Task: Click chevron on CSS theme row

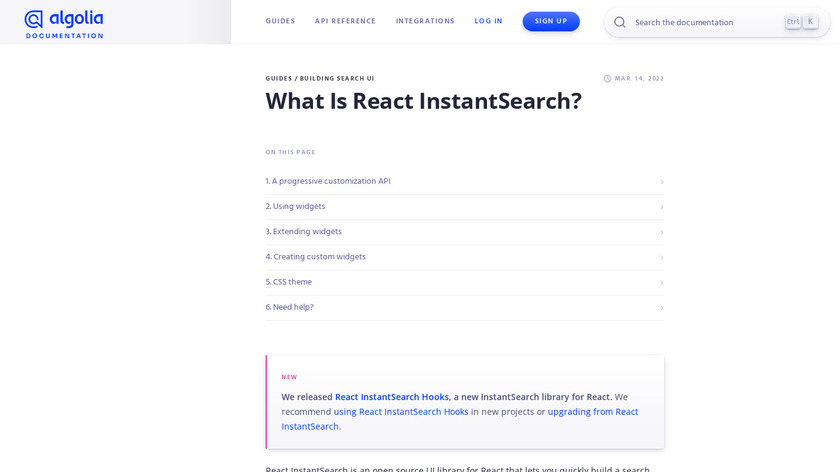Action: (x=662, y=283)
